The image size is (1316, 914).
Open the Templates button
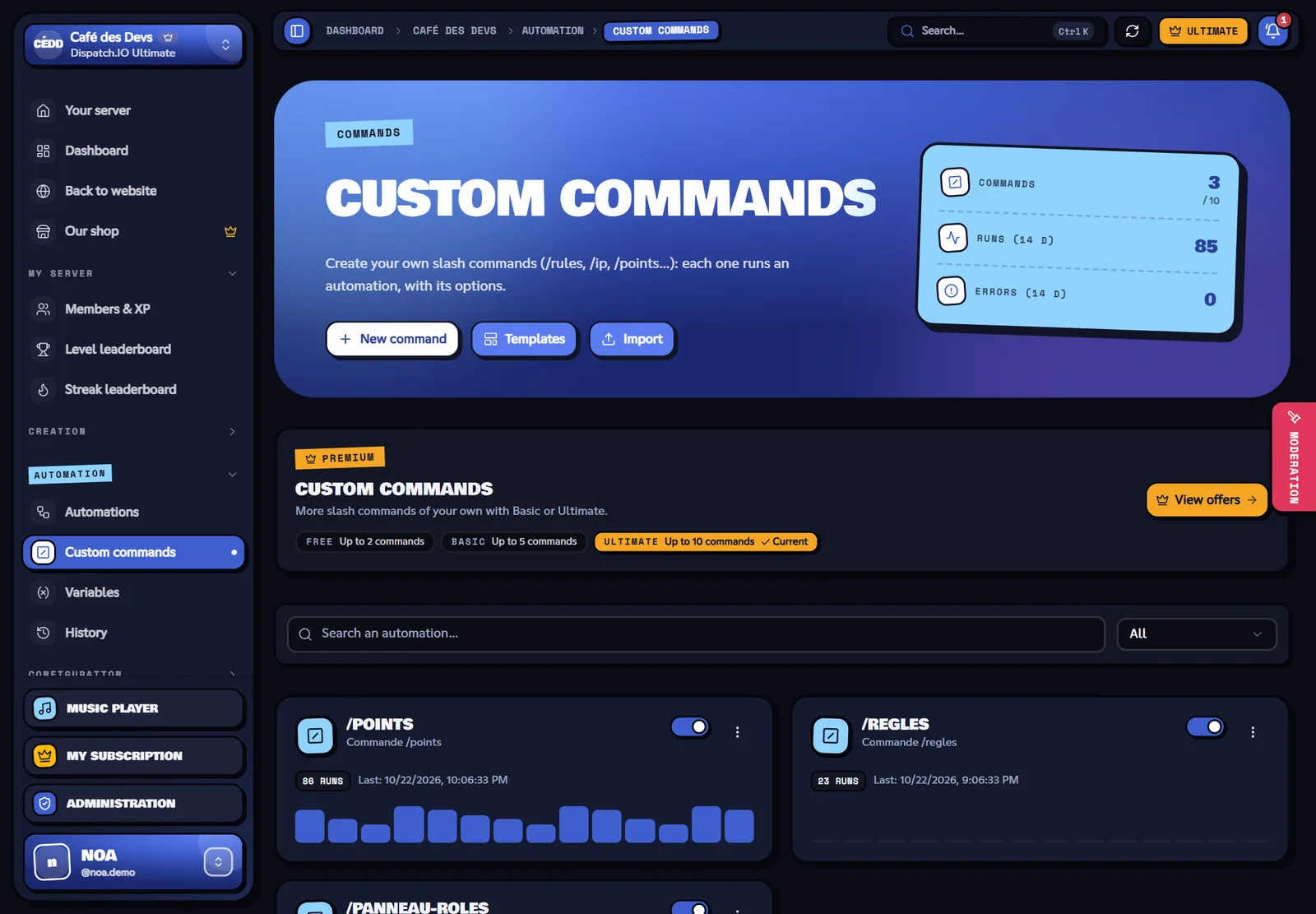[x=524, y=339]
